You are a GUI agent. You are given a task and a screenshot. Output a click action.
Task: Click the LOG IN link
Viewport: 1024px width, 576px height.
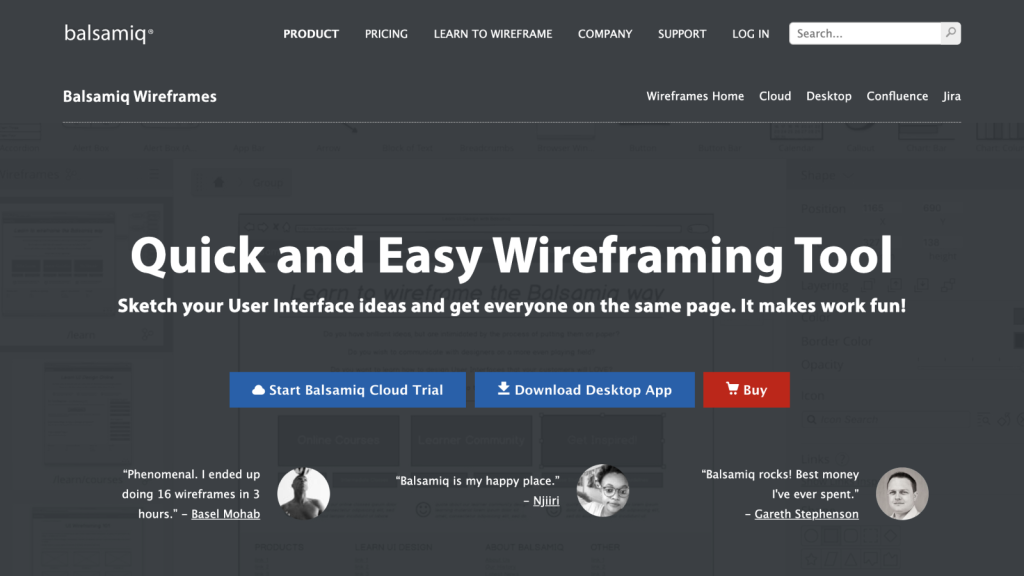pyautogui.click(x=750, y=33)
